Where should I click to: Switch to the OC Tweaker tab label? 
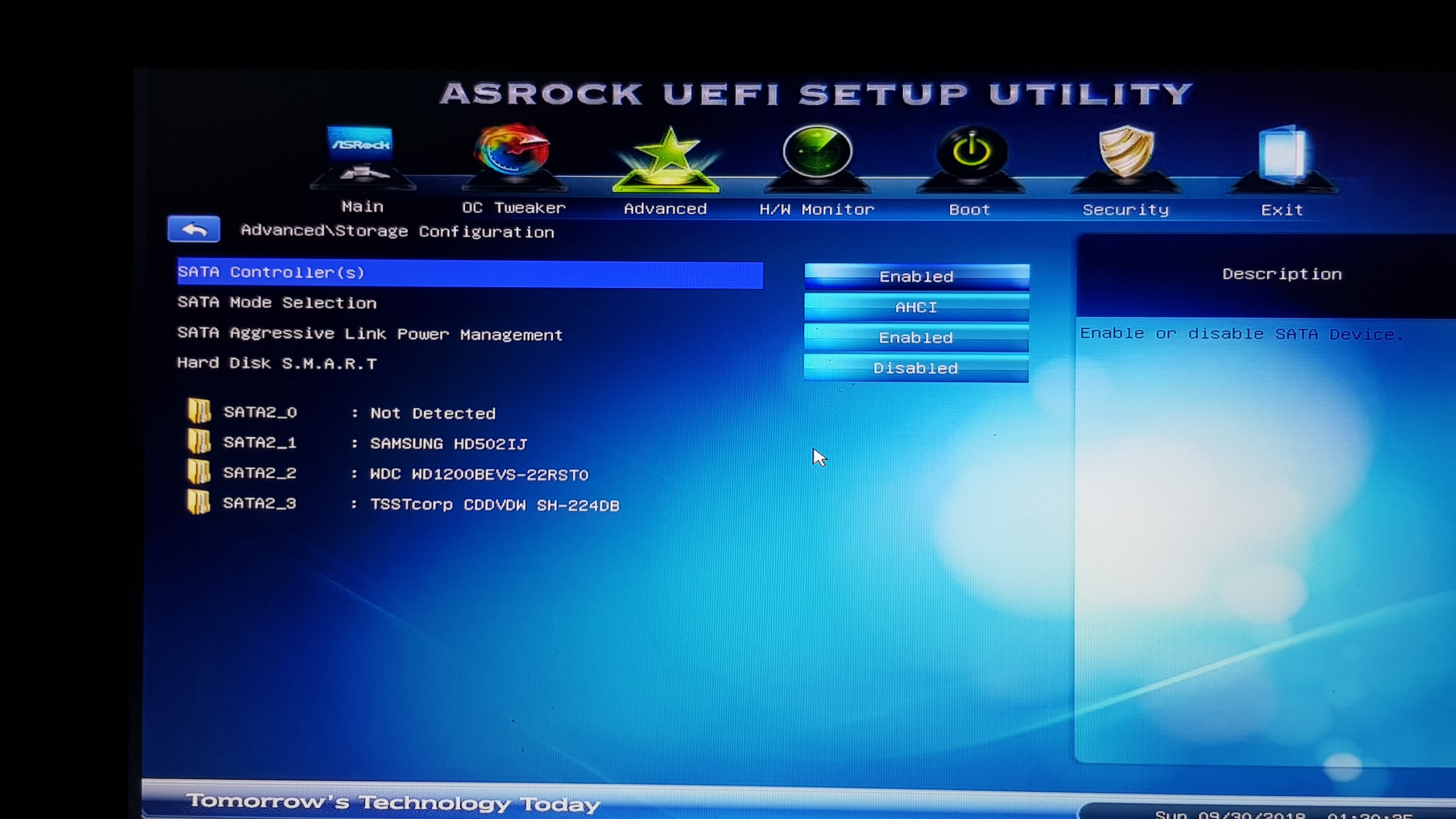(514, 208)
